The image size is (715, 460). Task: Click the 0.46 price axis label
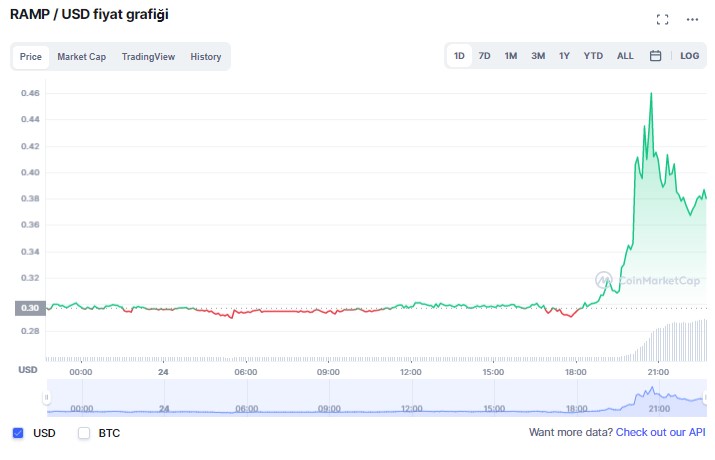click(30, 93)
